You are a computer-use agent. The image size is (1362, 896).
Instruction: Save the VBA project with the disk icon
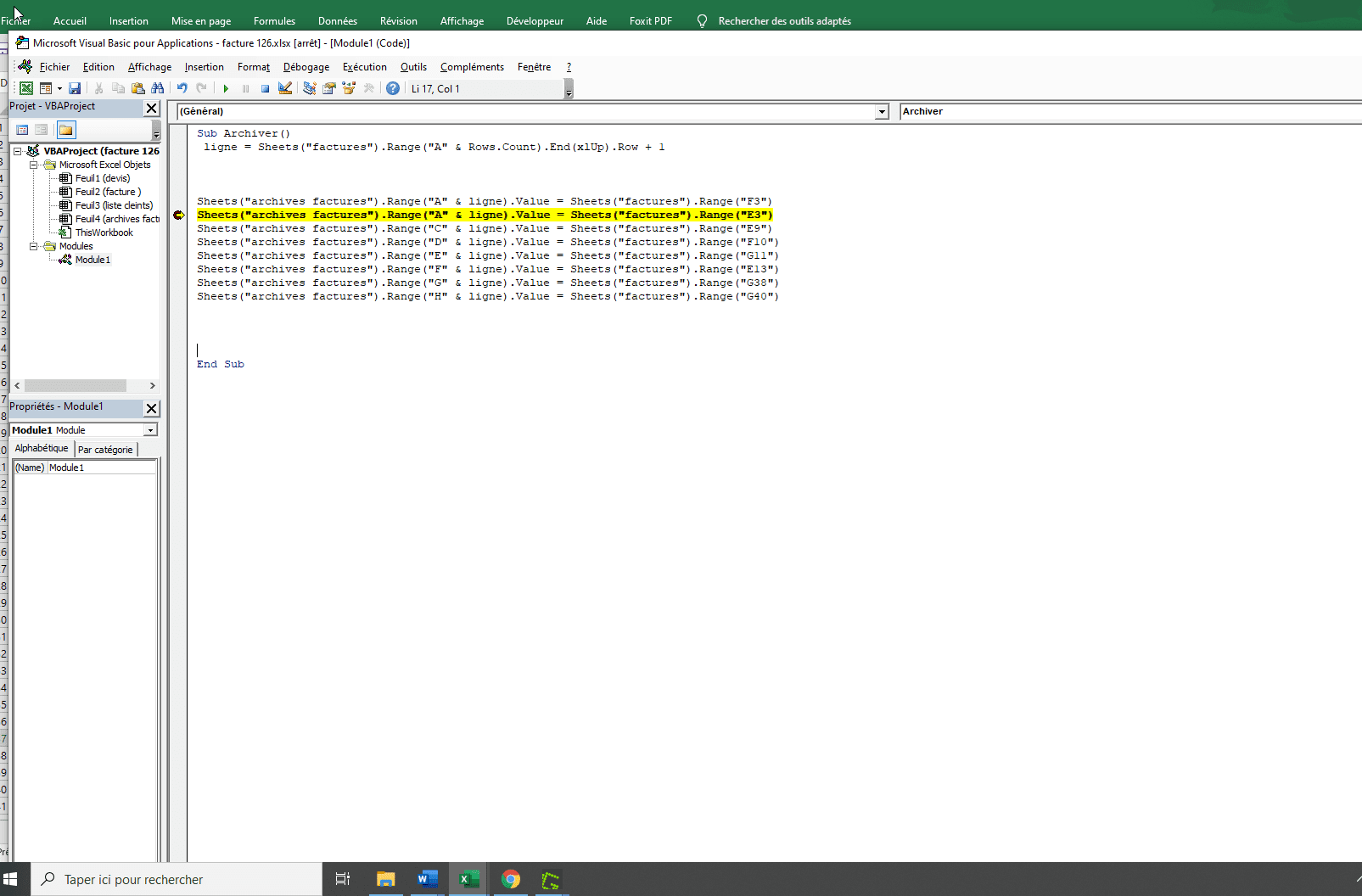click(x=75, y=88)
